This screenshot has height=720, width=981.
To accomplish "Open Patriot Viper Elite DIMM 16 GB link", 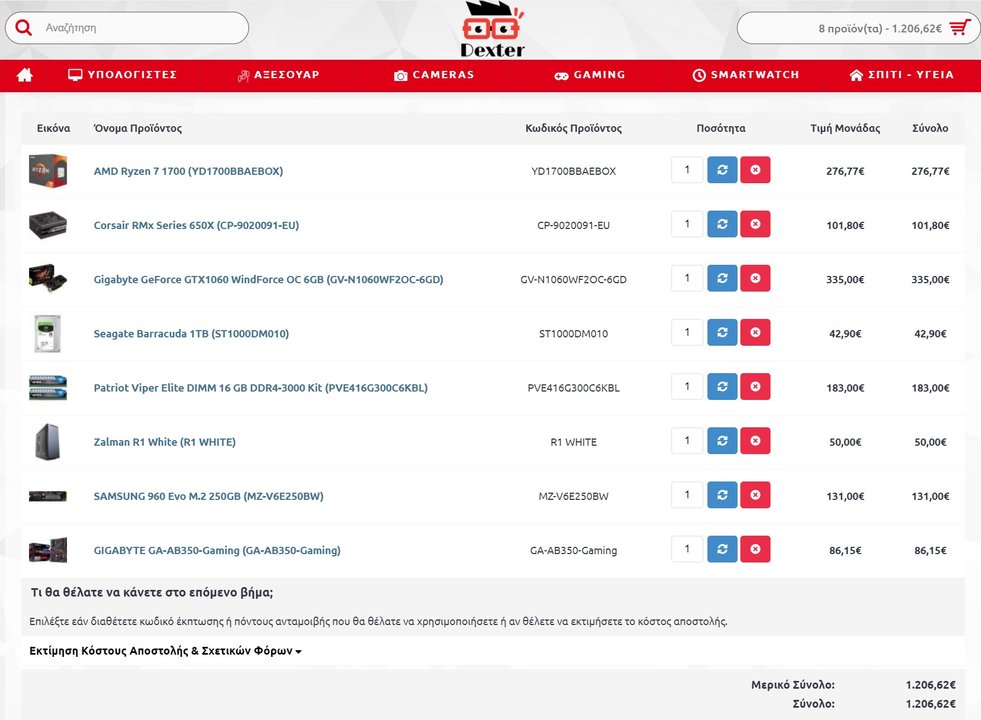I will (x=261, y=388).
